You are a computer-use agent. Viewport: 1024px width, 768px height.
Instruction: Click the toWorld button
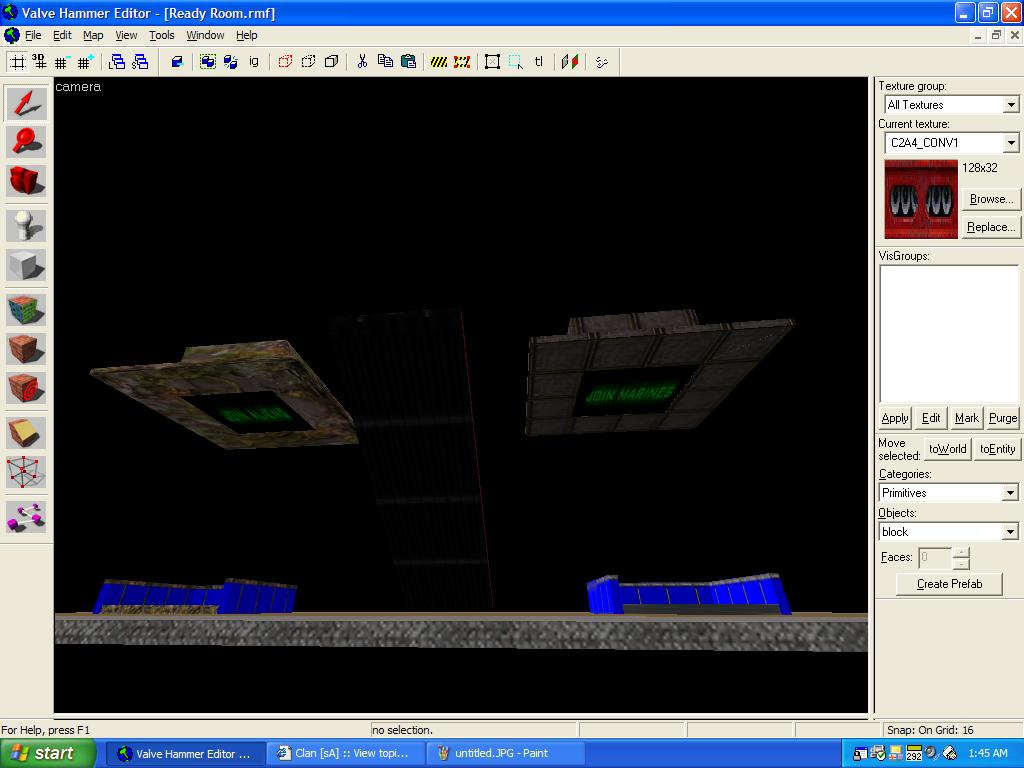coord(947,449)
